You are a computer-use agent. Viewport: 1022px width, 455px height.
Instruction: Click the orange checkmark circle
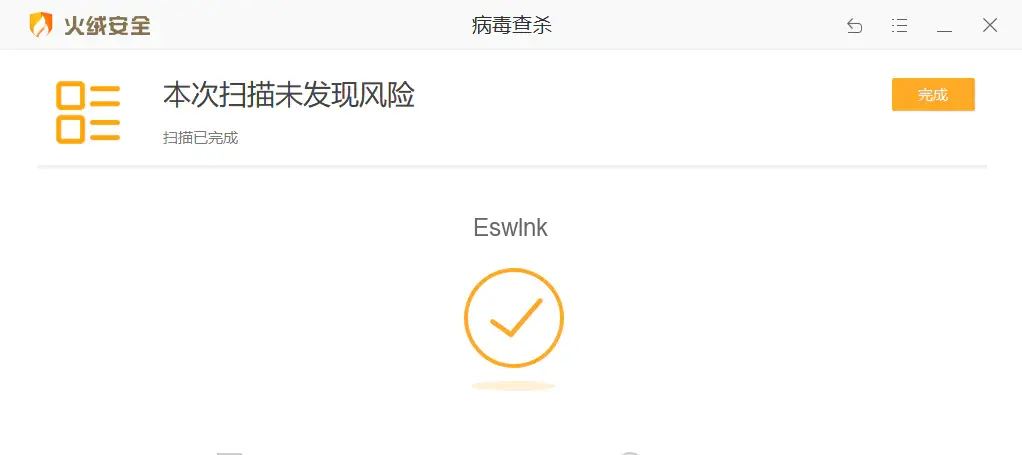[514, 317]
